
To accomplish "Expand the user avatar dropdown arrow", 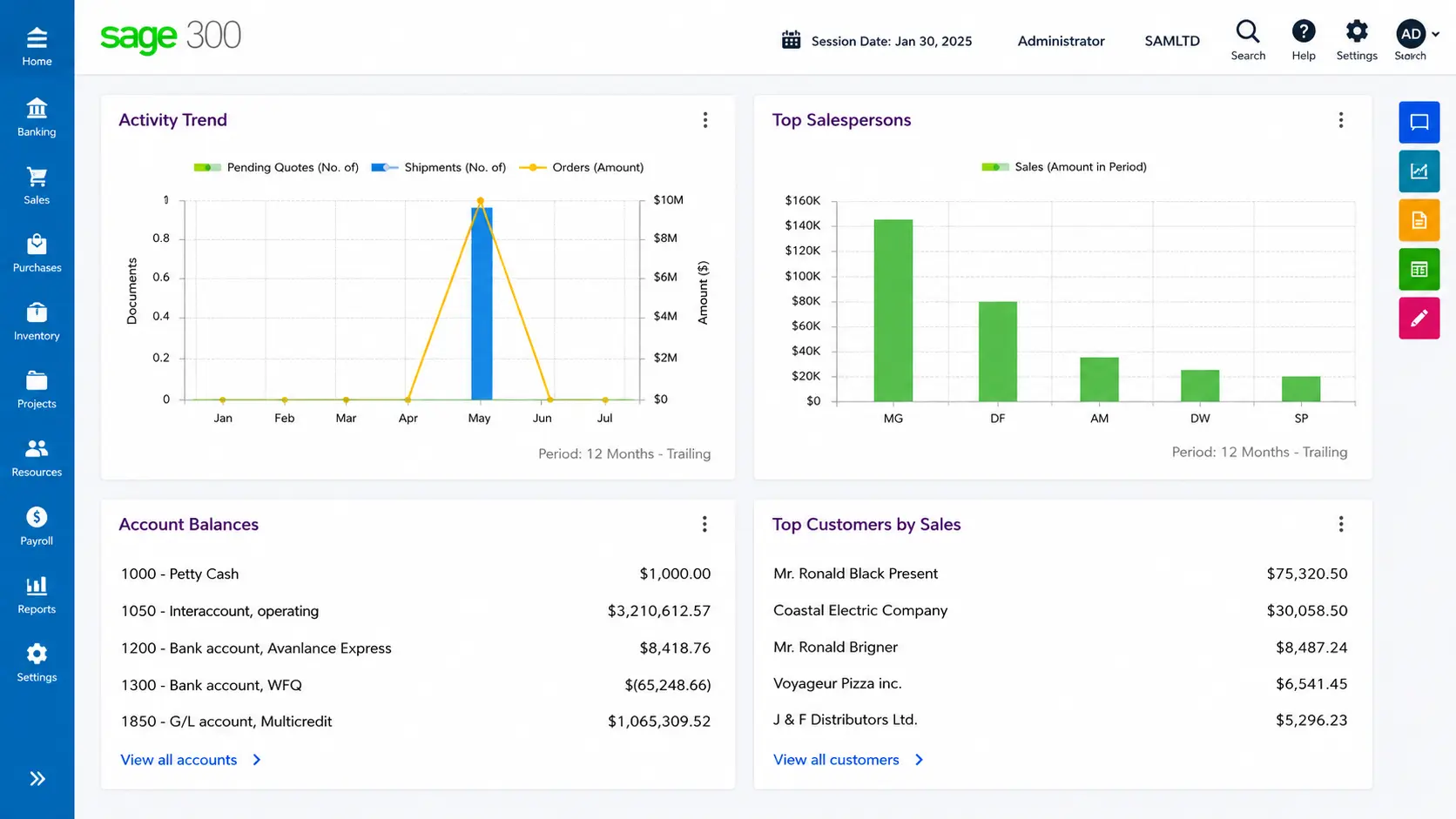I will click(x=1435, y=35).
